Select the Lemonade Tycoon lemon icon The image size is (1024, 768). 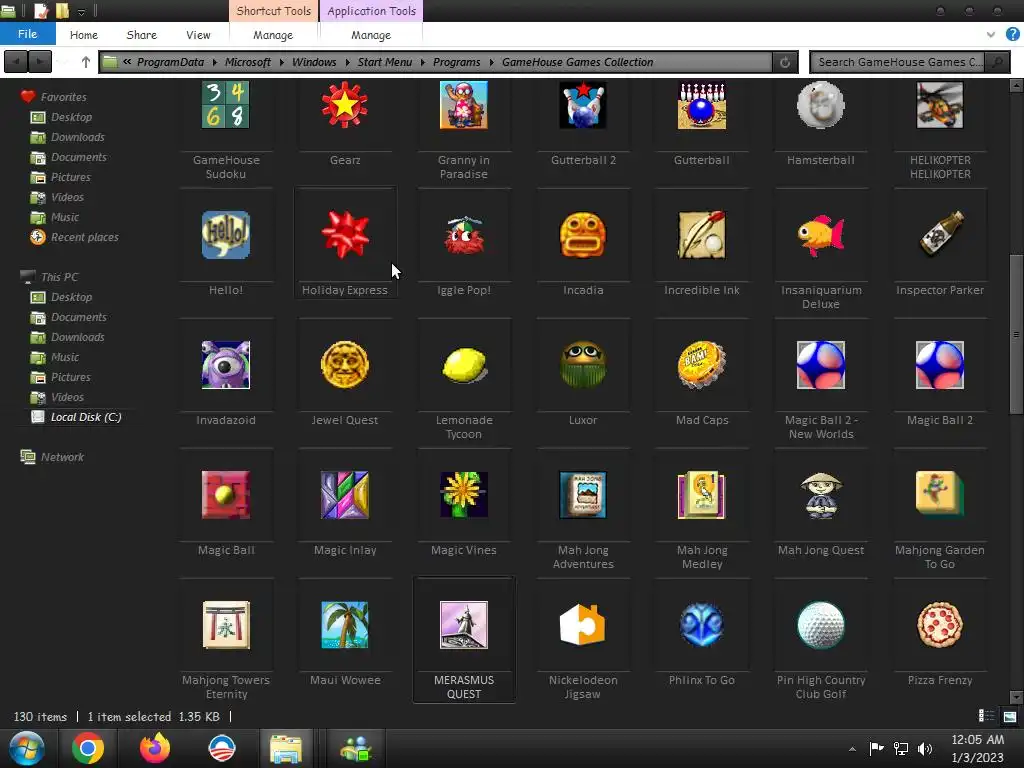click(x=464, y=365)
